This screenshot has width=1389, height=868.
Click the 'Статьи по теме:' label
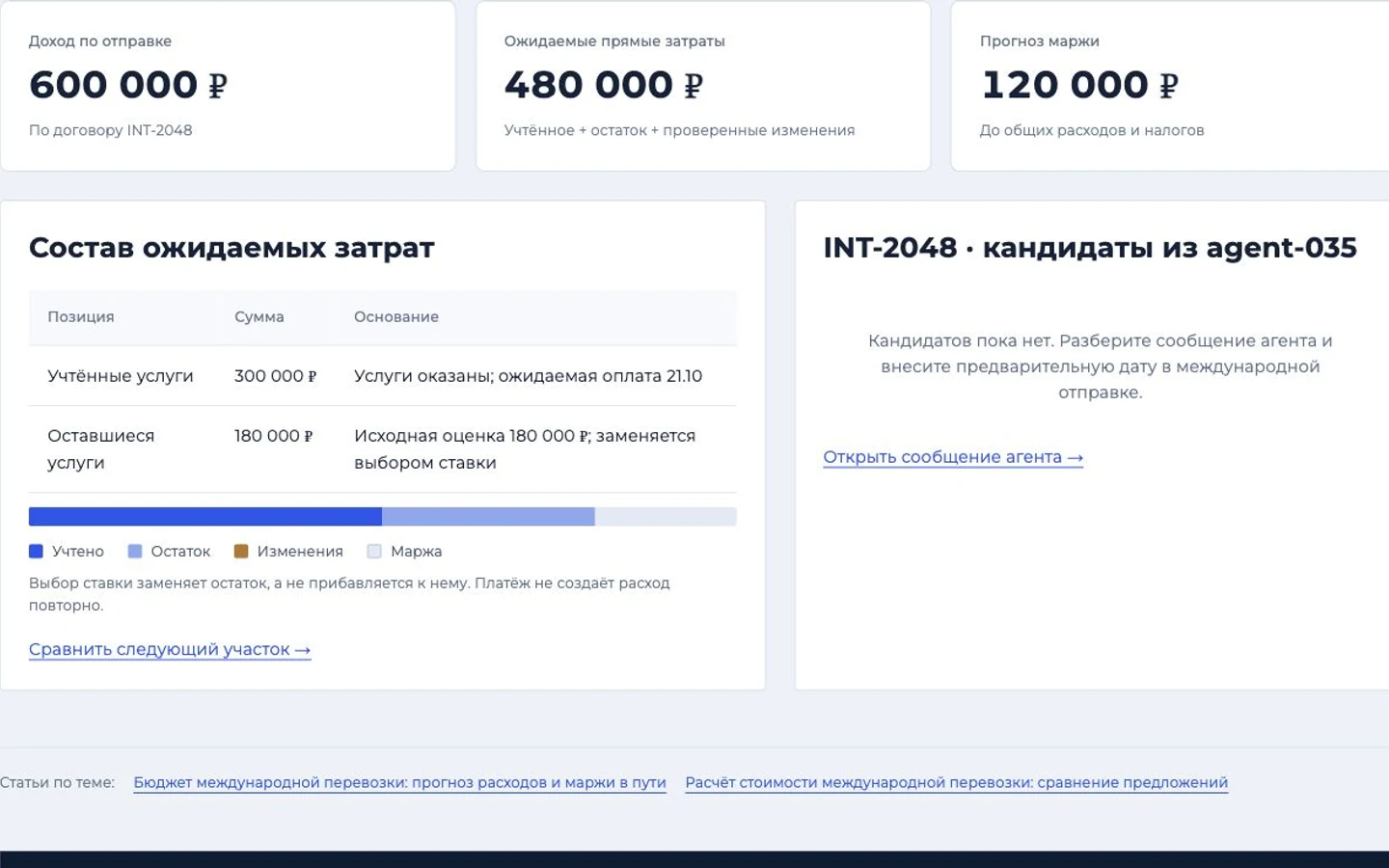coord(58,782)
